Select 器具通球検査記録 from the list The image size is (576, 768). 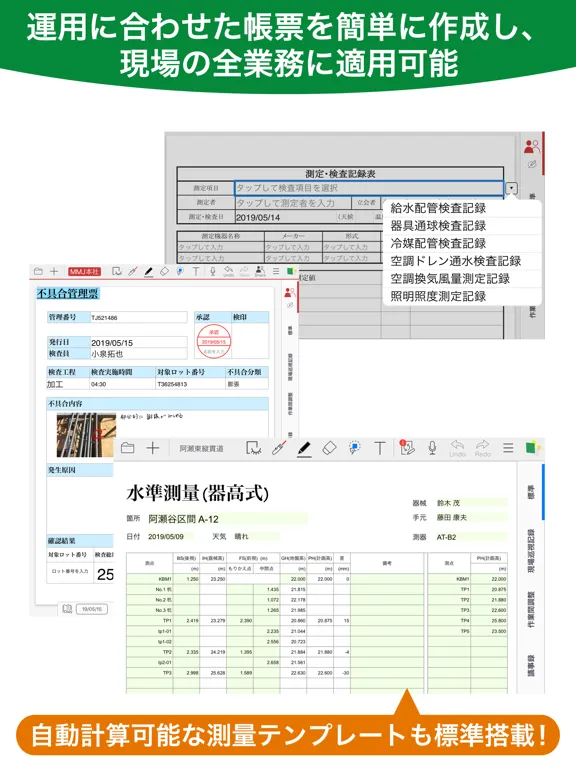coord(438,226)
